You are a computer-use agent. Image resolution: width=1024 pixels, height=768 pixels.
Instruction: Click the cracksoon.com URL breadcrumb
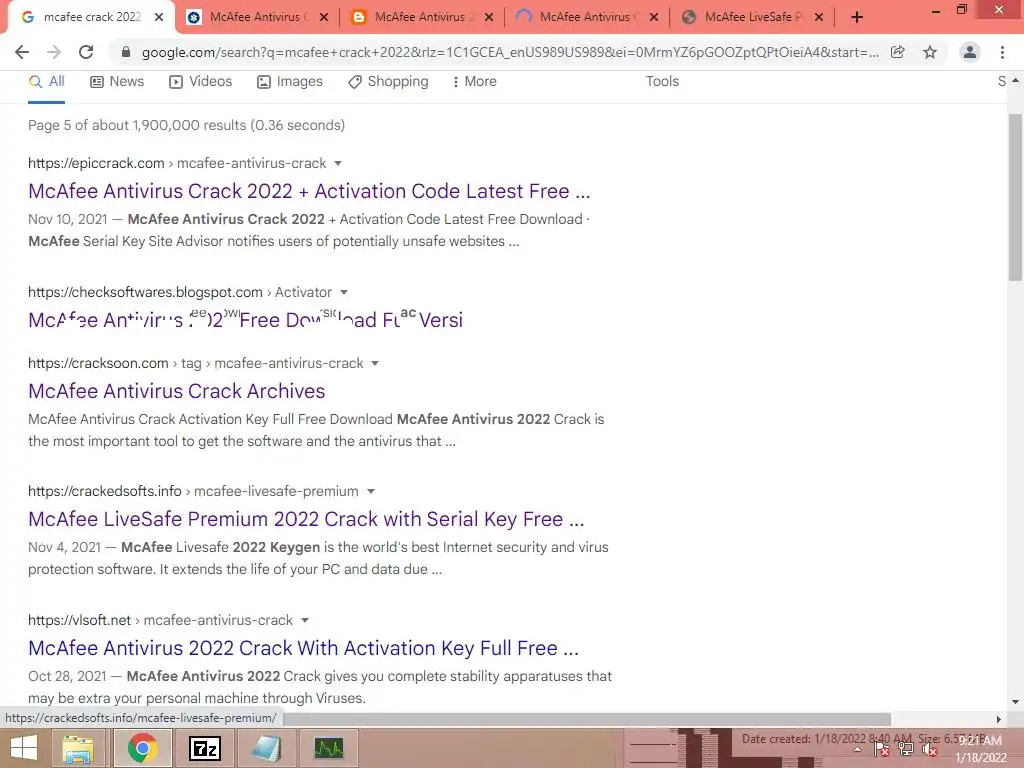click(195, 363)
